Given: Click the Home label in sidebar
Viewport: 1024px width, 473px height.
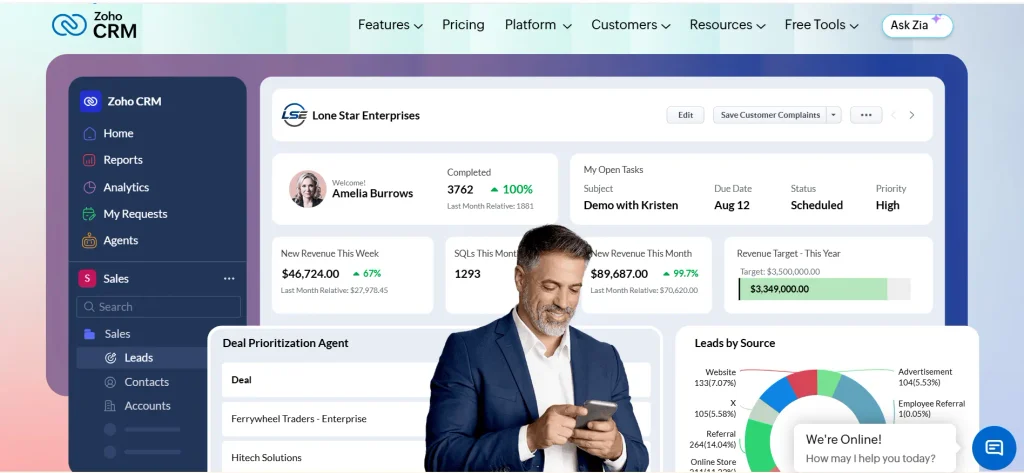Looking at the screenshot, I should pos(118,133).
